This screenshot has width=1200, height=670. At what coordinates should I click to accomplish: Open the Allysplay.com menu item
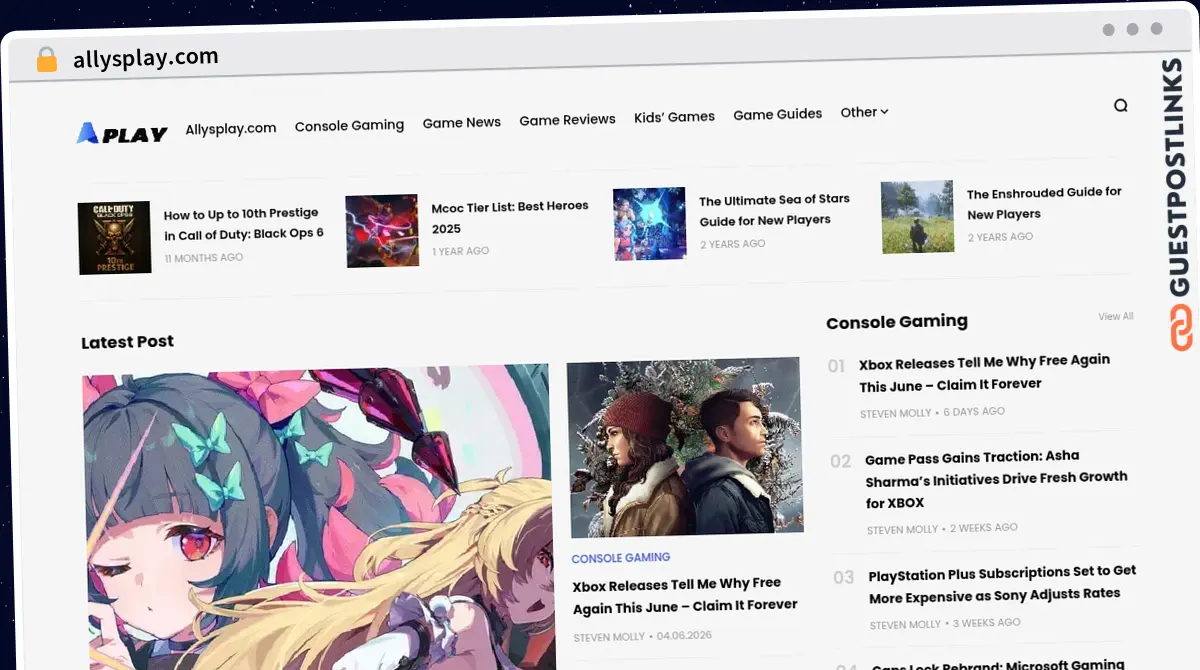coord(231,129)
